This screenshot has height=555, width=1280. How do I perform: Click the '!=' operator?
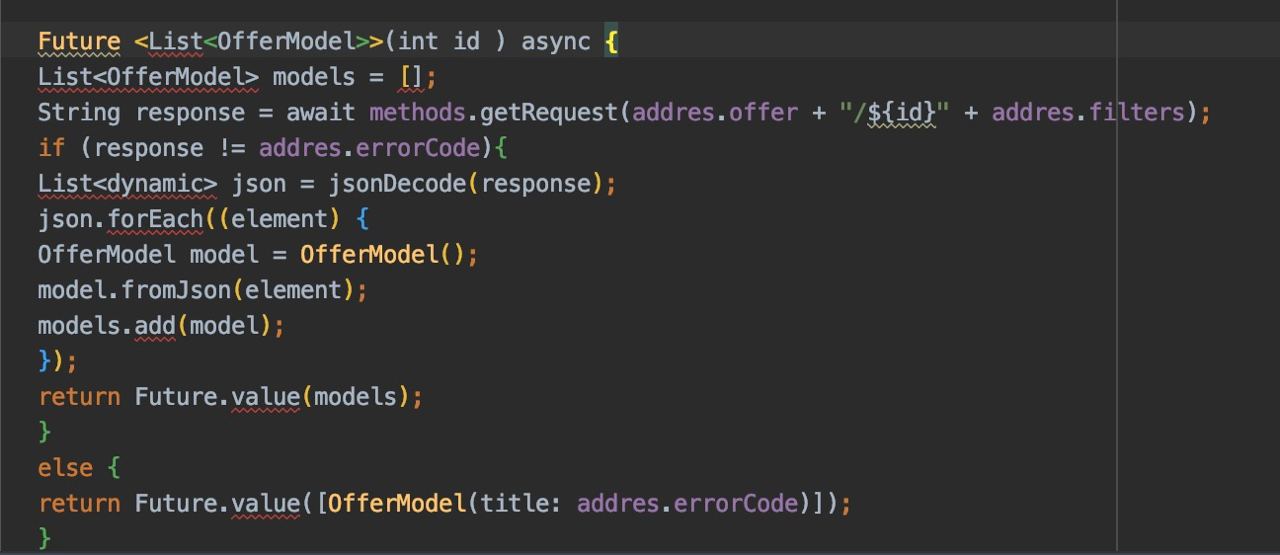pos(231,149)
